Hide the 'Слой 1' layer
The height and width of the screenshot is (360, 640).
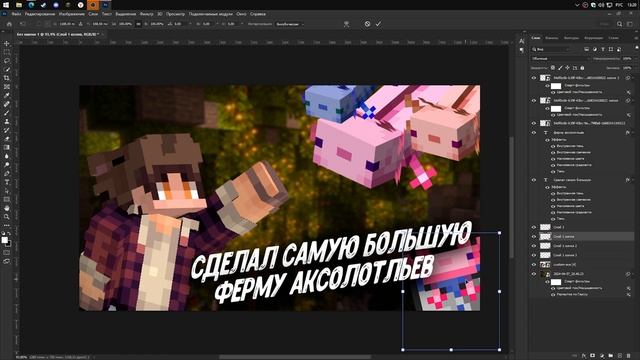tap(534, 227)
